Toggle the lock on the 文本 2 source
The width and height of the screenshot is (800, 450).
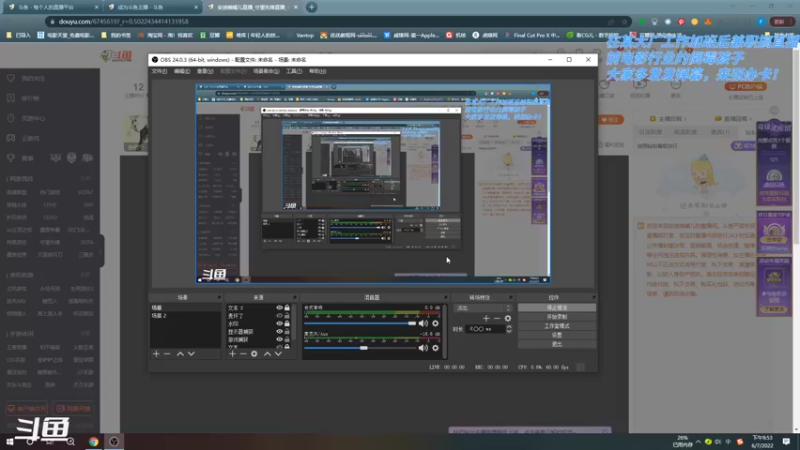tap(287, 308)
